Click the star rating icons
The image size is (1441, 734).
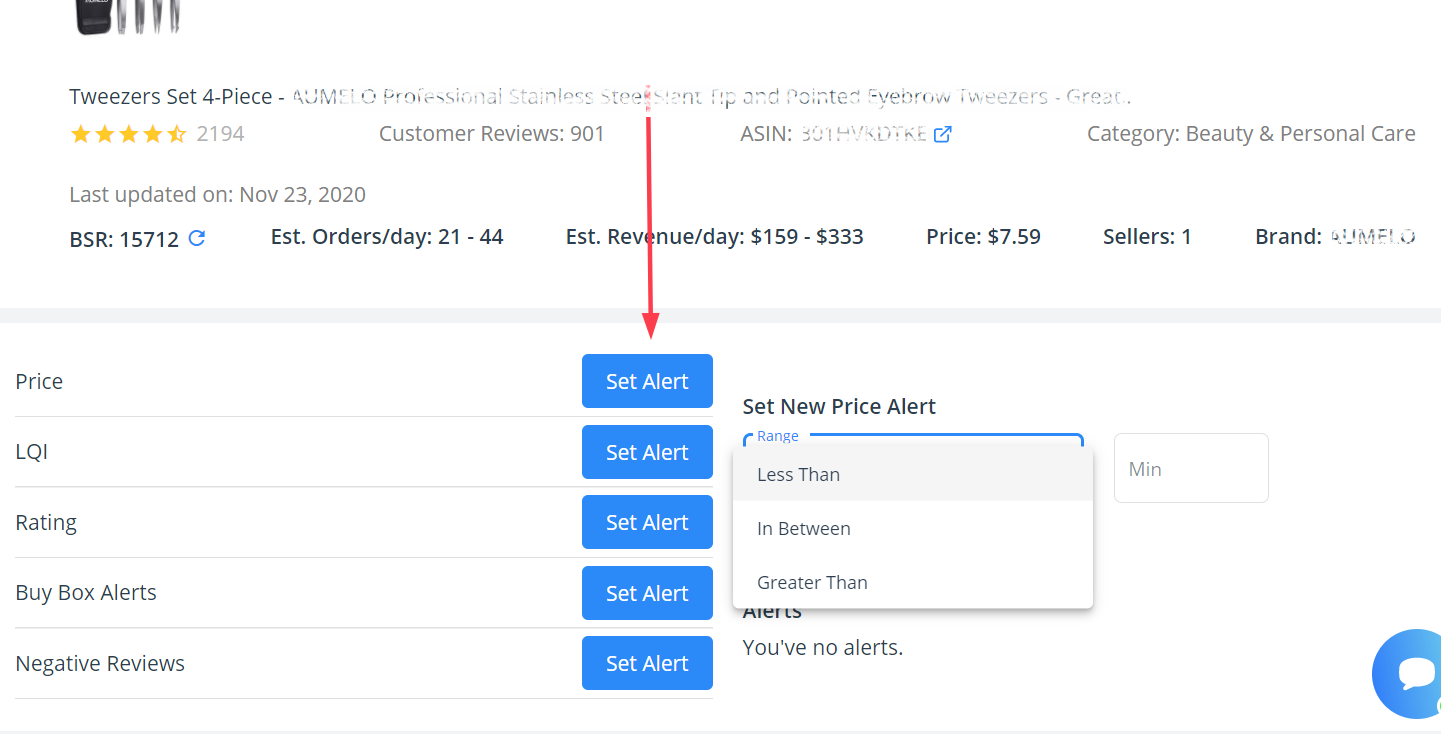tap(128, 134)
